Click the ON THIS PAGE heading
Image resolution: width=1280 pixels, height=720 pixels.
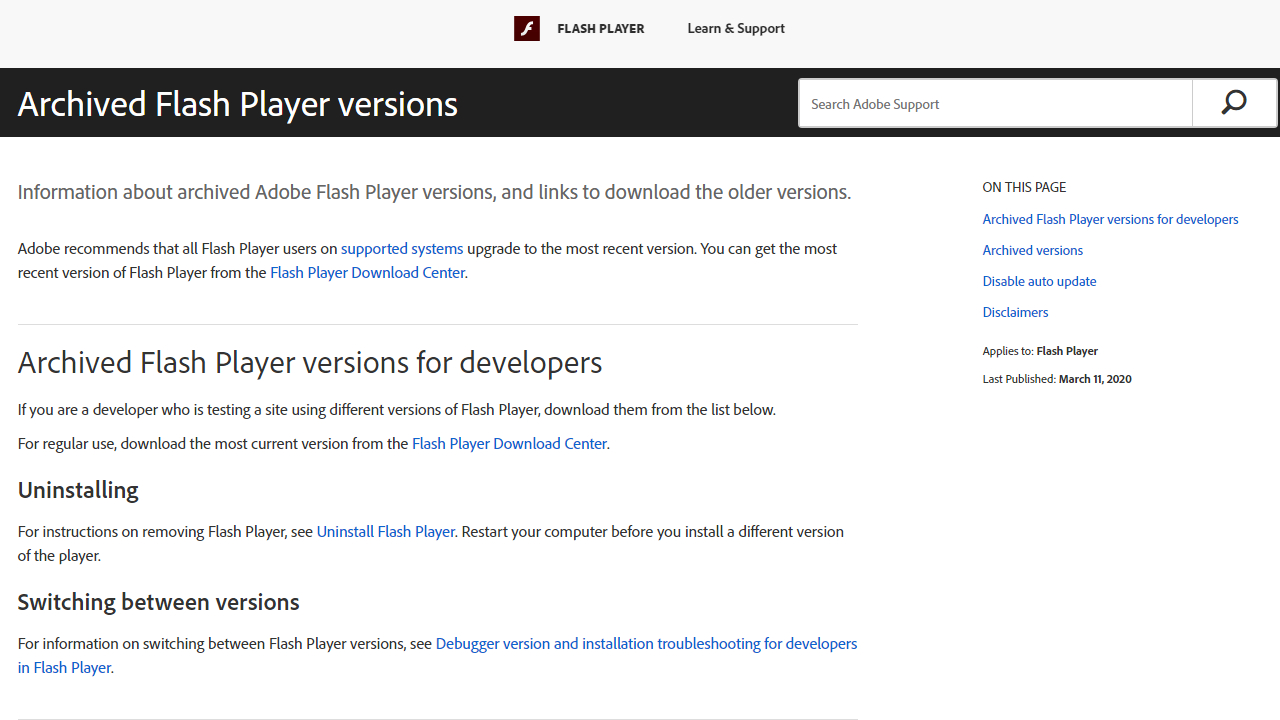tap(1023, 187)
